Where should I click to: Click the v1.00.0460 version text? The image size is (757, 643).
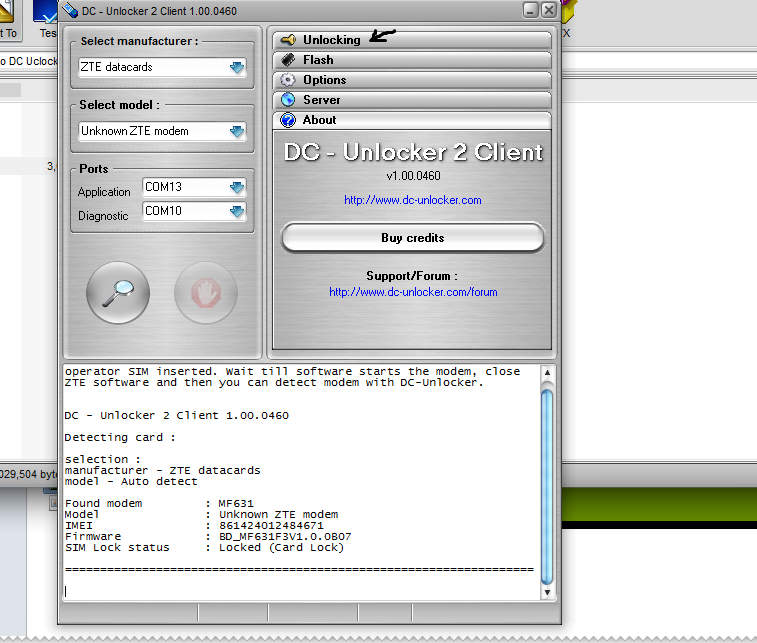[x=413, y=176]
